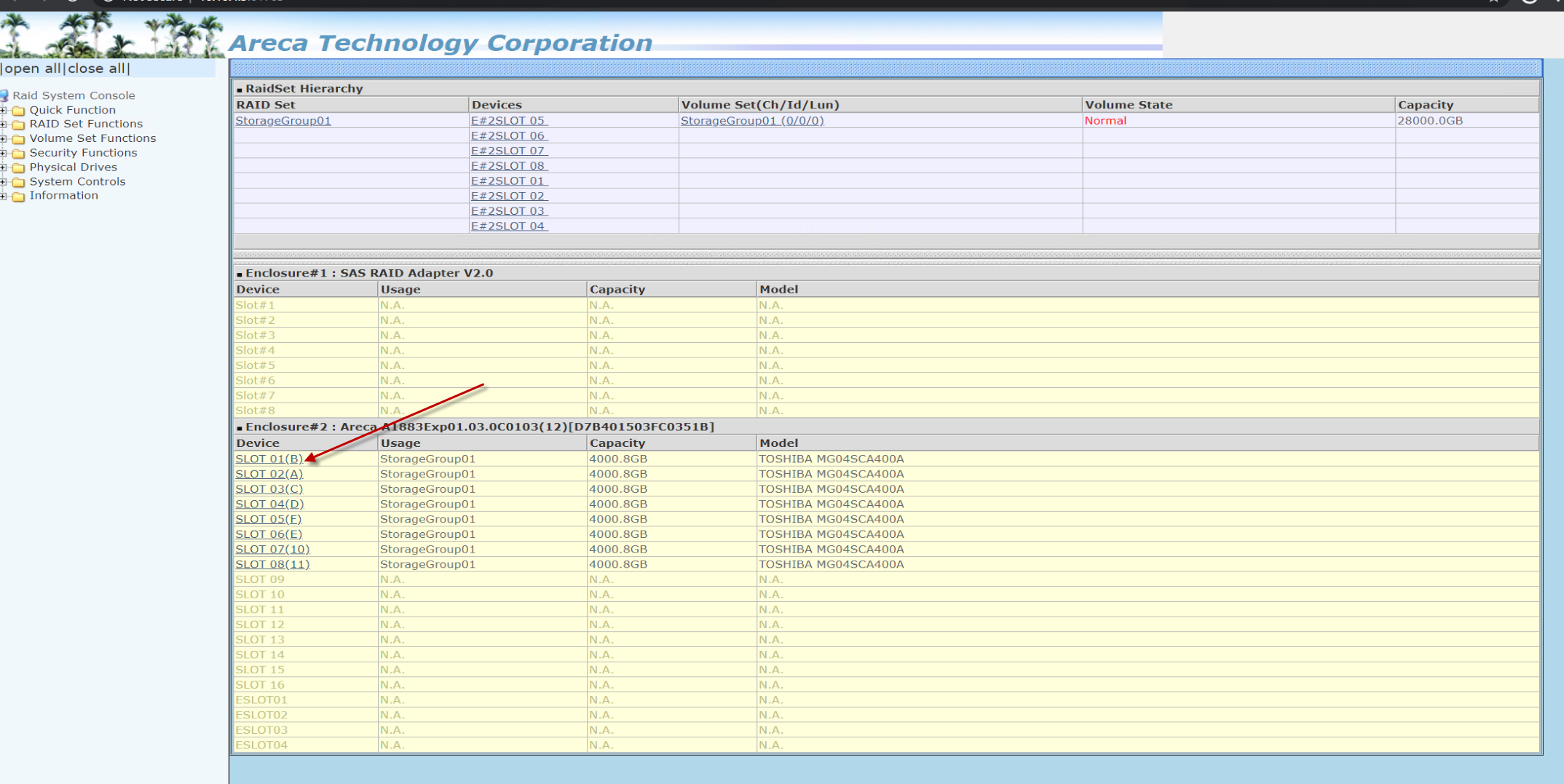
Task: Click the Volume Set Functions folder icon
Action: point(19,139)
